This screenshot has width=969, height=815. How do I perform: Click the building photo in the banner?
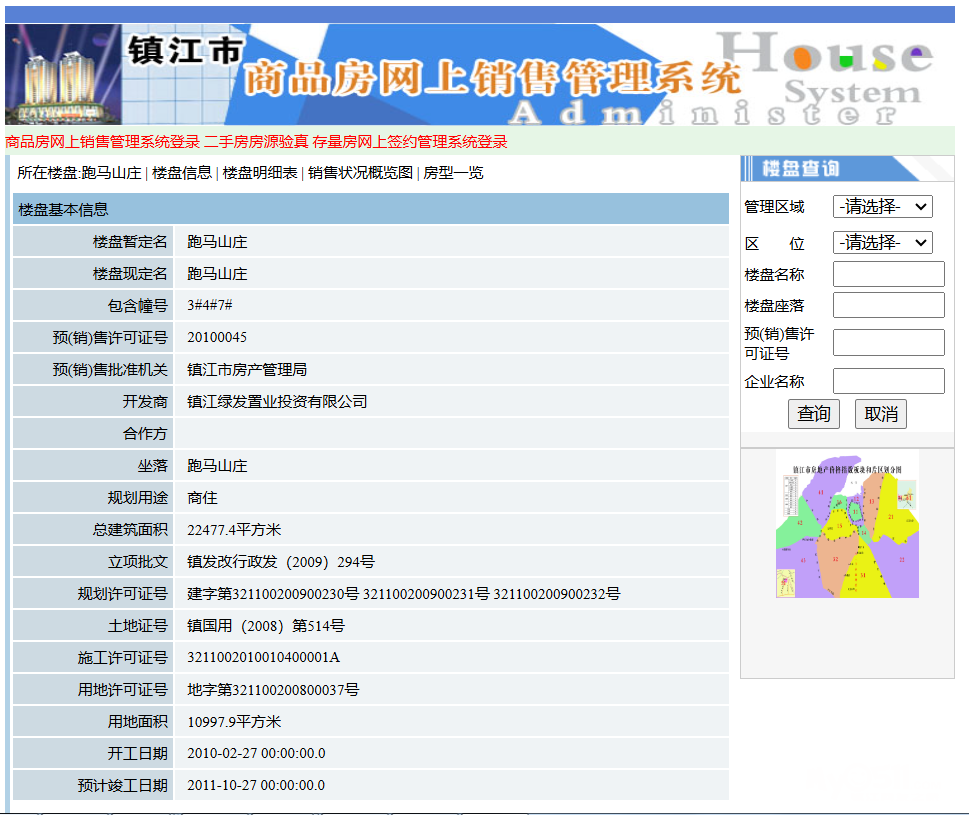coord(63,75)
